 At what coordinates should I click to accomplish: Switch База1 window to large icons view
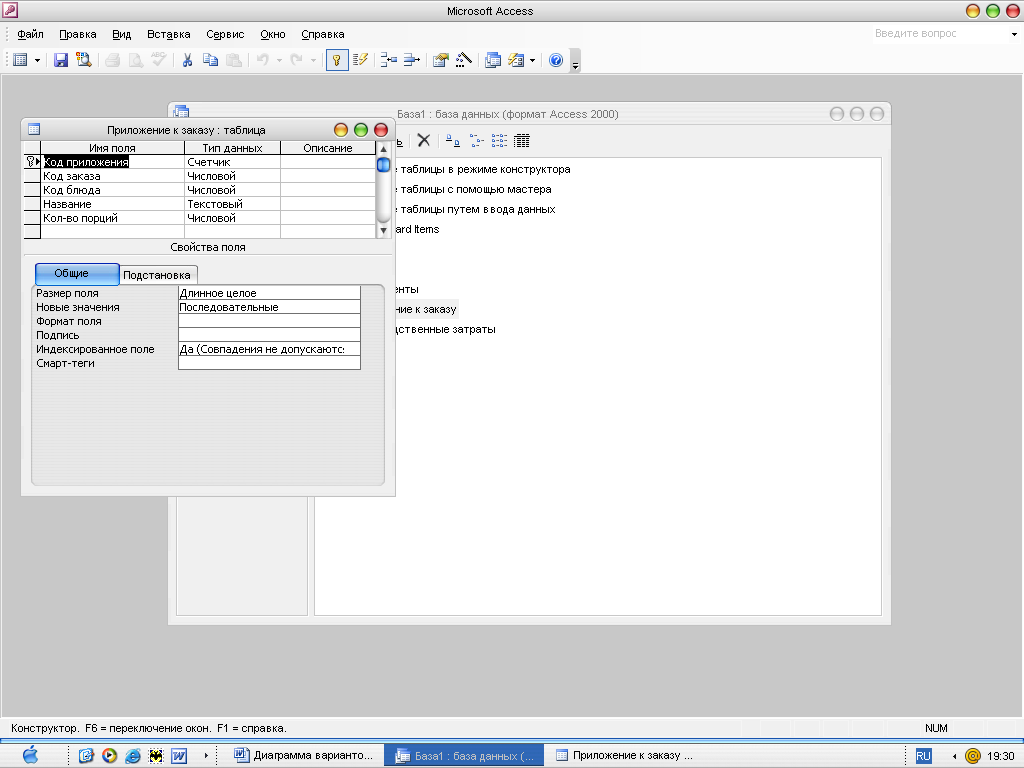click(453, 140)
